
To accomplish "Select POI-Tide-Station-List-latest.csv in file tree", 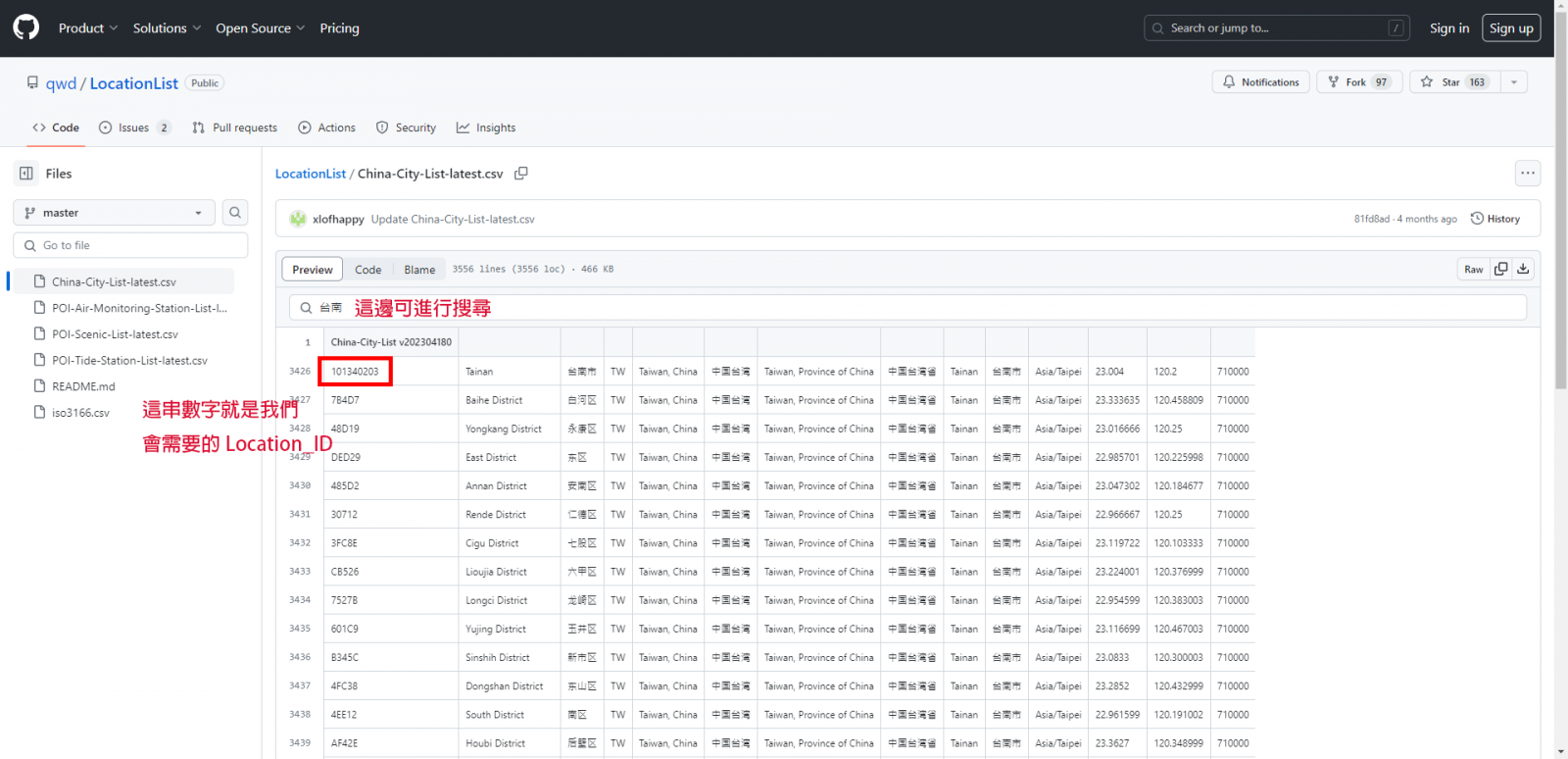I will 122,361.
